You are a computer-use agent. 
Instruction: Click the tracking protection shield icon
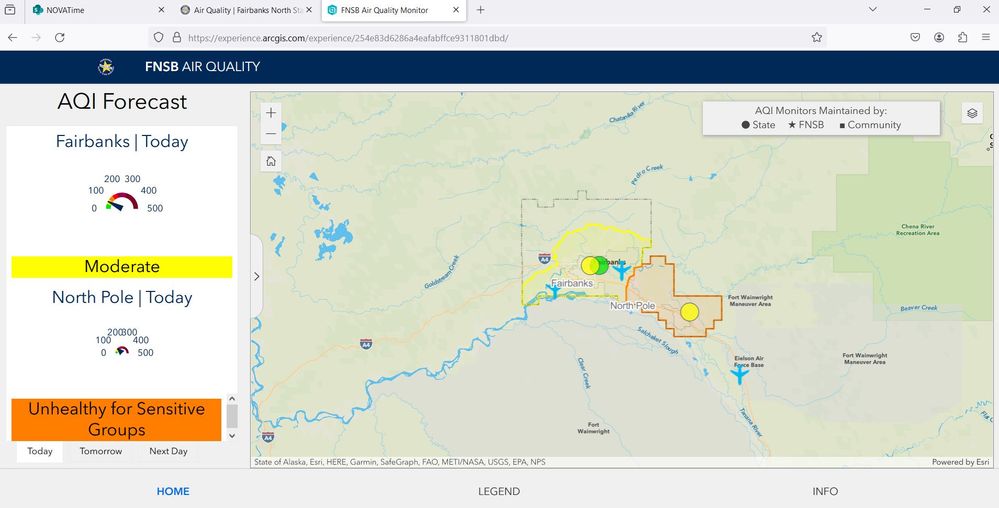[159, 38]
